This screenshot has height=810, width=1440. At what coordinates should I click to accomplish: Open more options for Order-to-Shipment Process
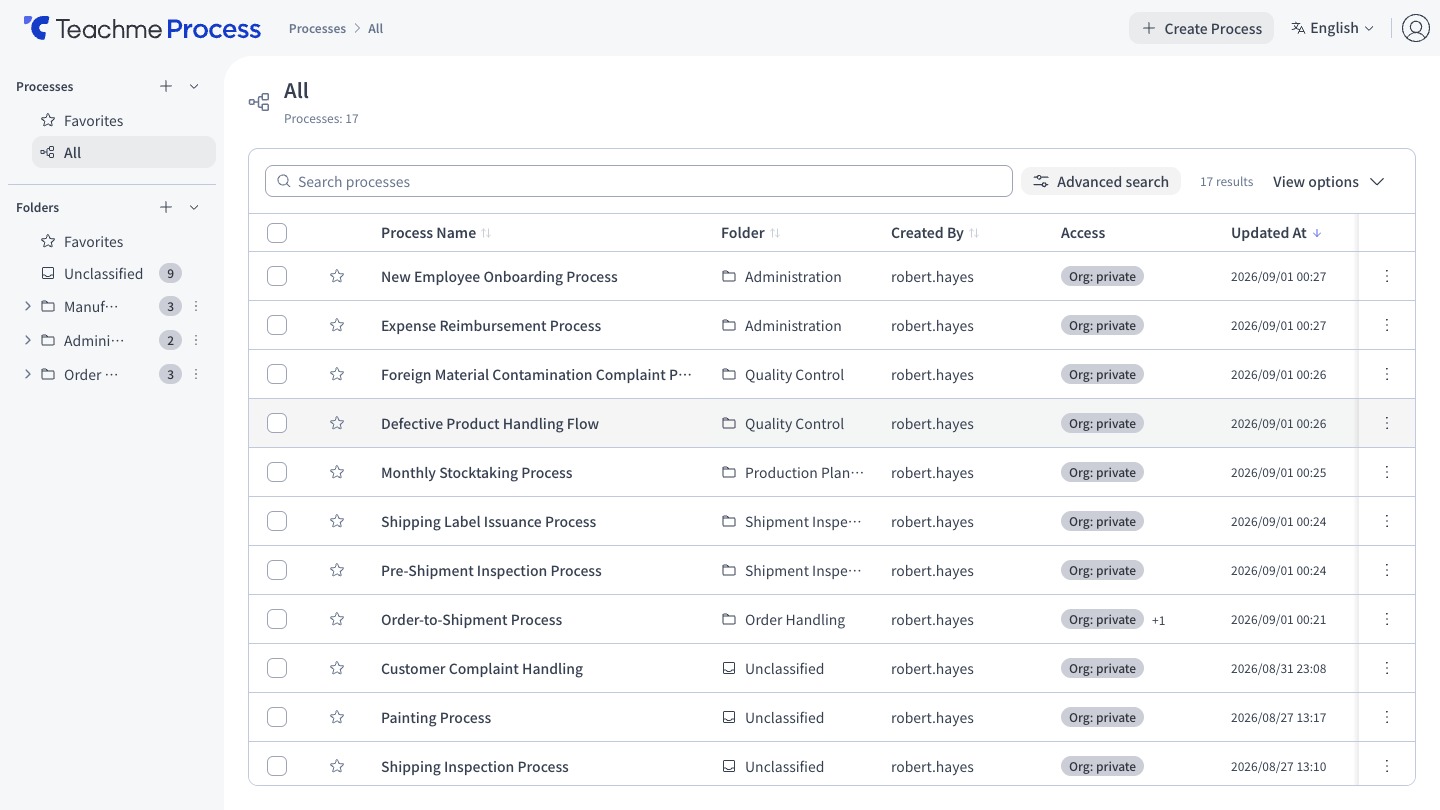1387,619
